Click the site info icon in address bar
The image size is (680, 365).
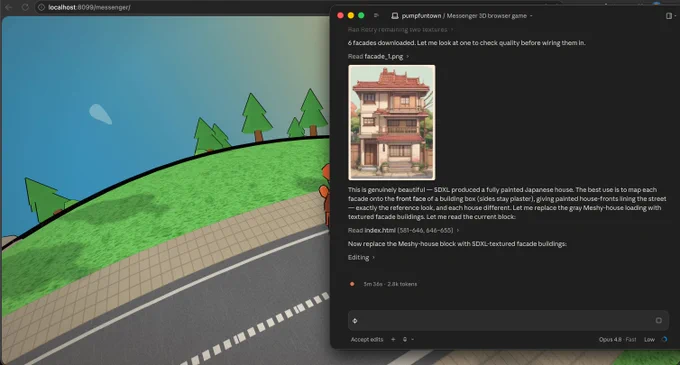[42, 7]
